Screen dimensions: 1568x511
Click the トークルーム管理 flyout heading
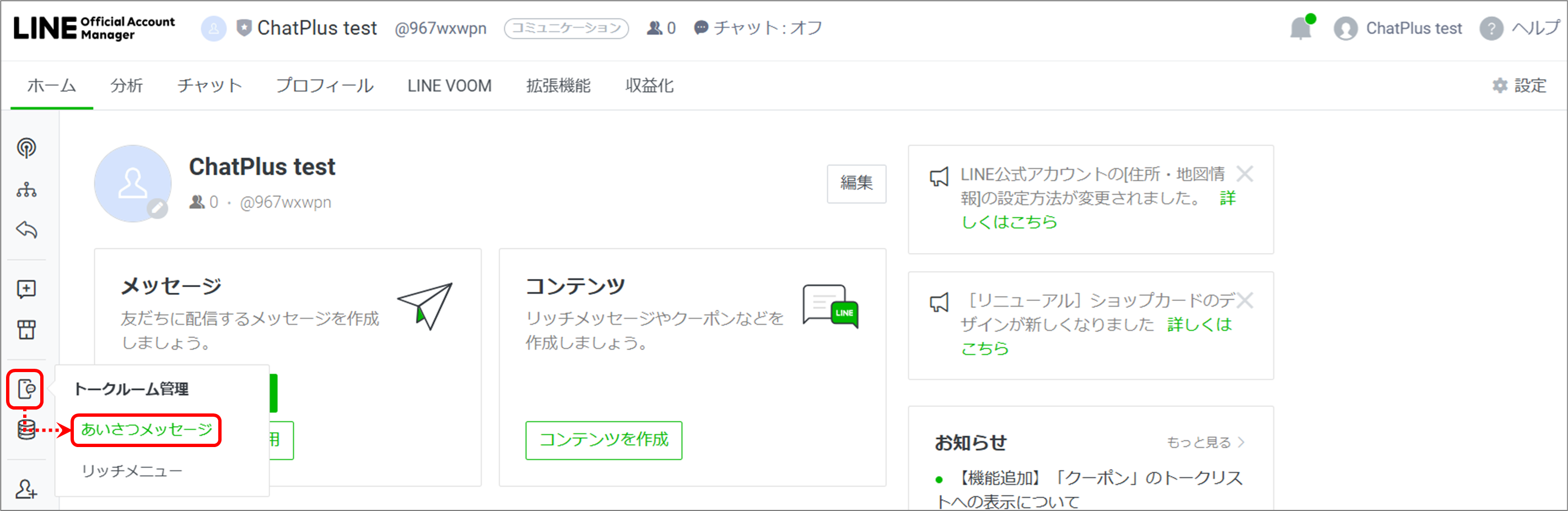pyautogui.click(x=132, y=389)
